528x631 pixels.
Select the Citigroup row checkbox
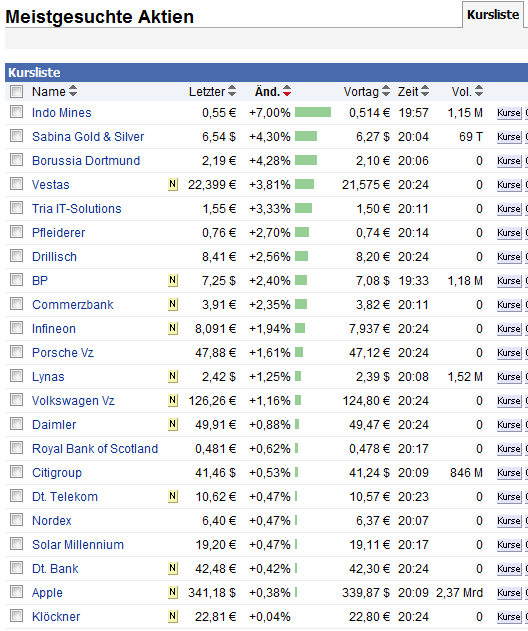click(16, 472)
